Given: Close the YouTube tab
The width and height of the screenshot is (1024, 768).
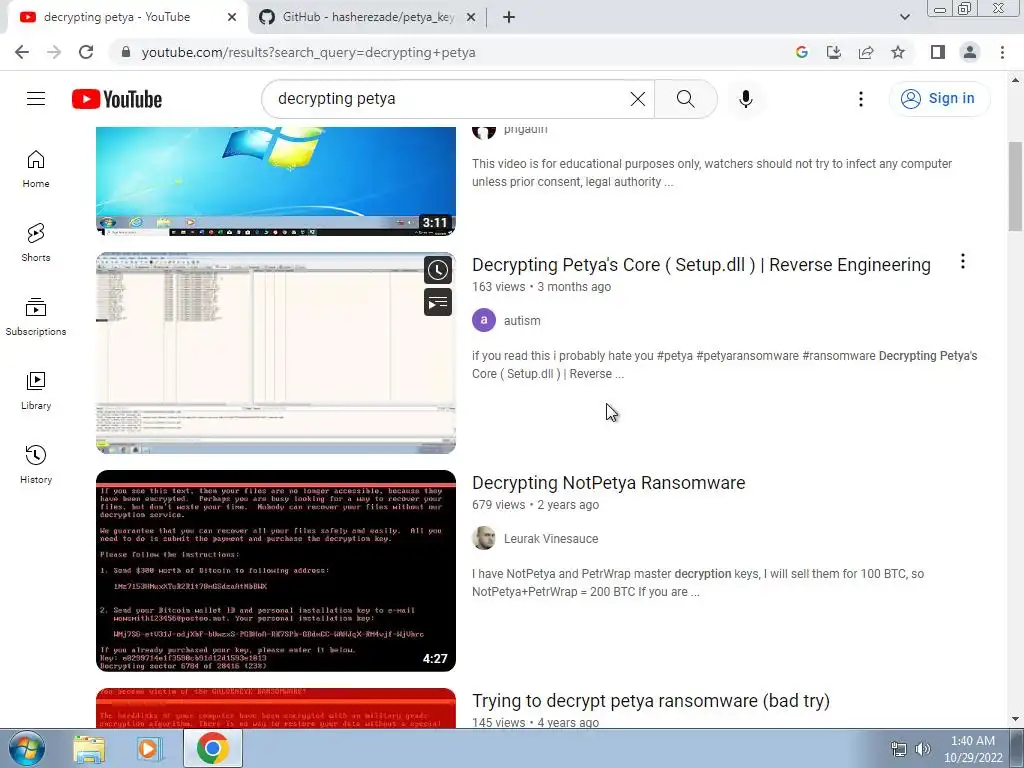Looking at the screenshot, I should pyautogui.click(x=232, y=17).
